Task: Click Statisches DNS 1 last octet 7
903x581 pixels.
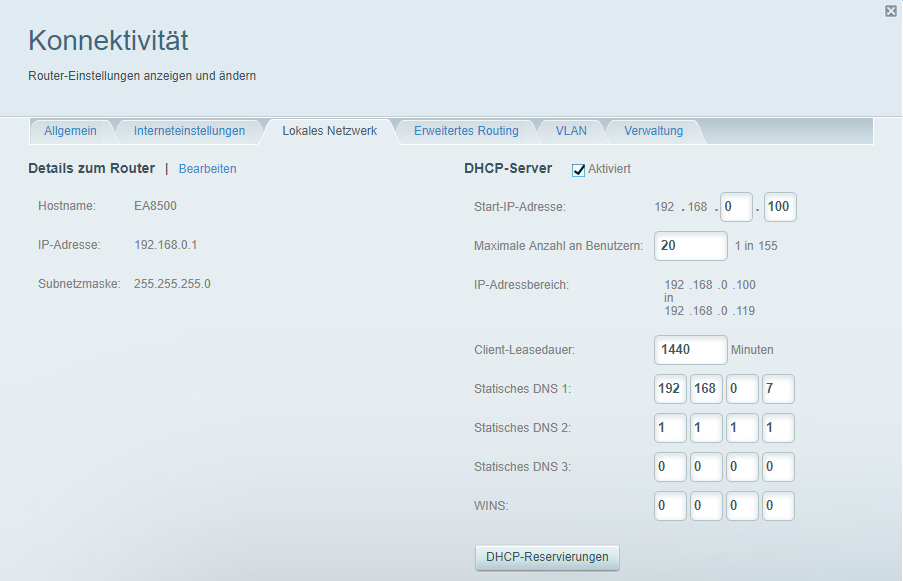Action: 779,389
